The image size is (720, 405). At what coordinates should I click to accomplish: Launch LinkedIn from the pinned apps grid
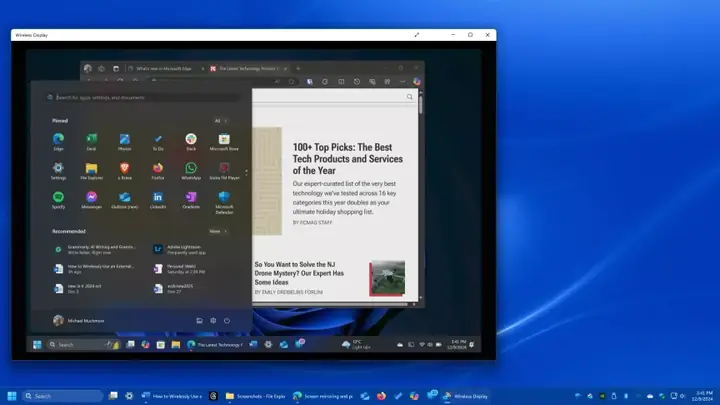[x=158, y=200]
